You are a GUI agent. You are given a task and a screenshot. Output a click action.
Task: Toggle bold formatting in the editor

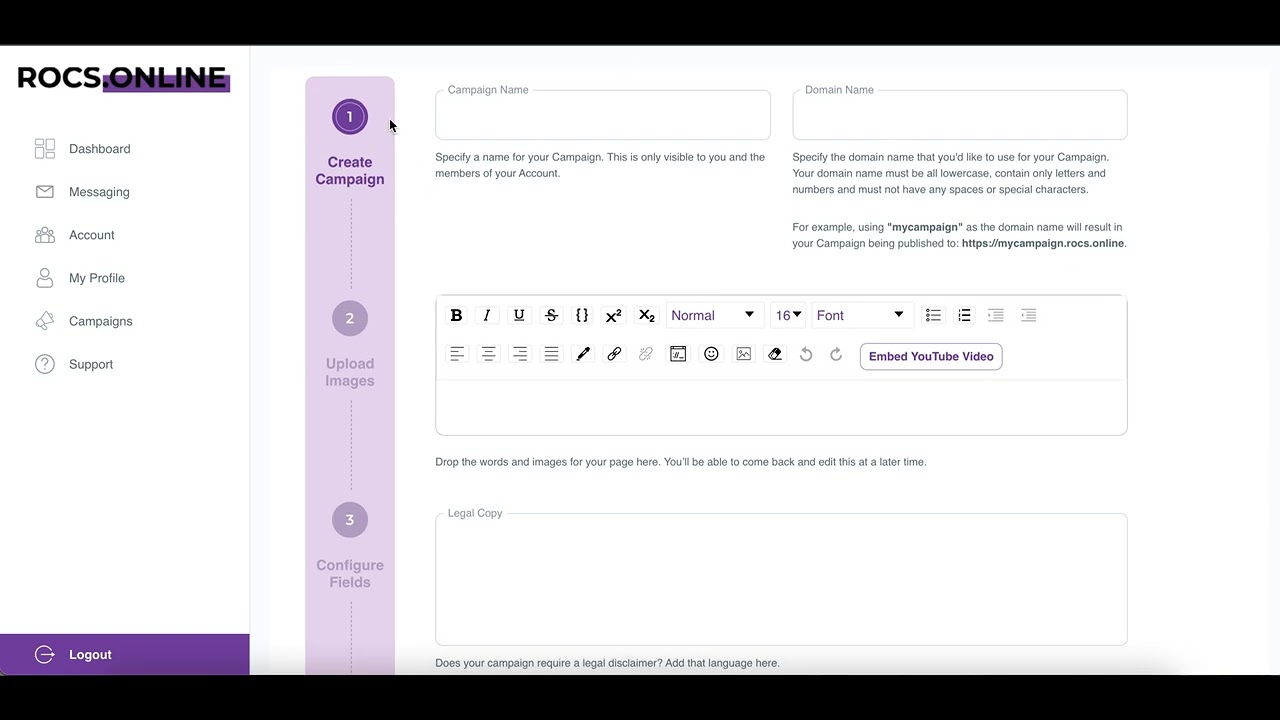pyautogui.click(x=456, y=315)
